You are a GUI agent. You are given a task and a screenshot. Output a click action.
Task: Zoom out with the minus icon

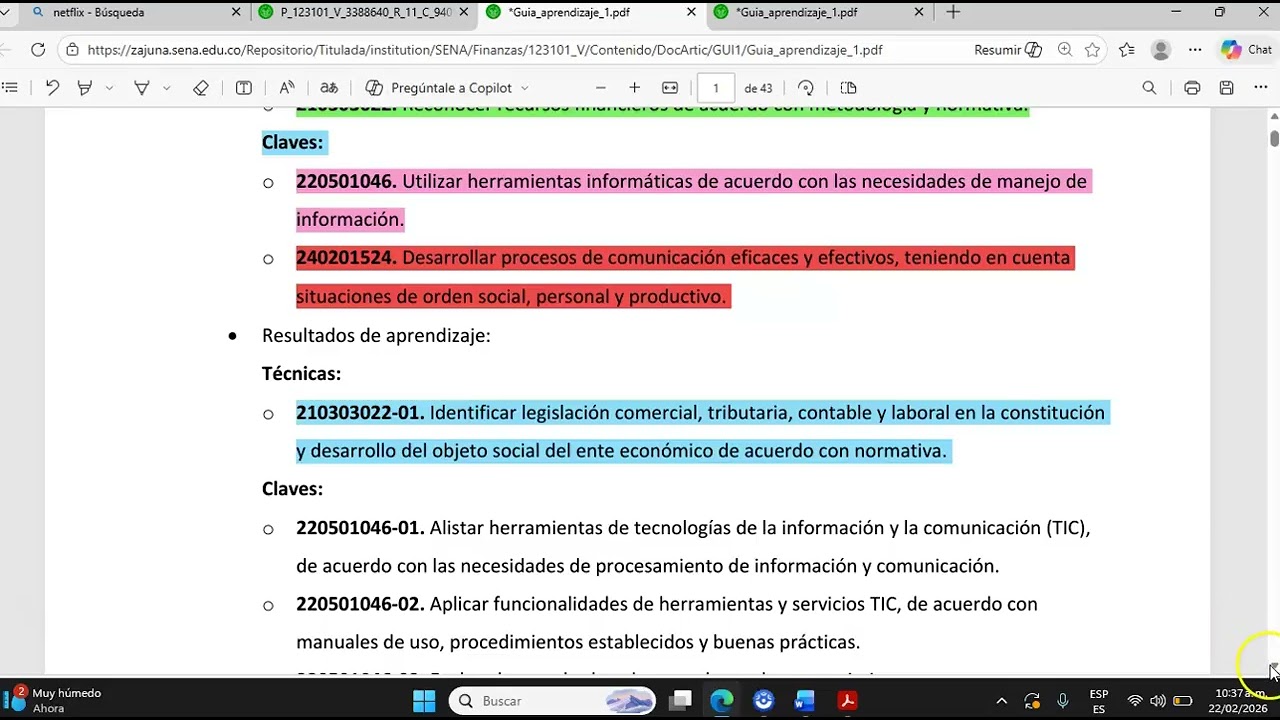tap(600, 88)
